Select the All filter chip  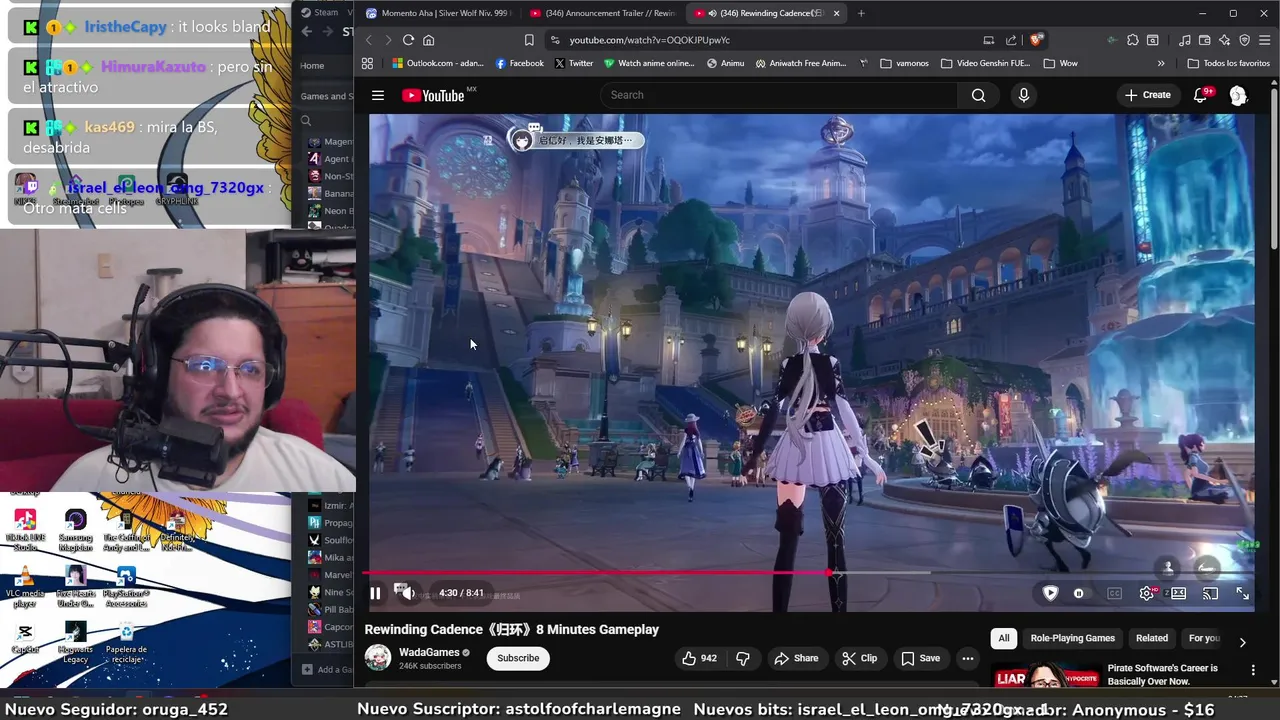[x=1004, y=638]
